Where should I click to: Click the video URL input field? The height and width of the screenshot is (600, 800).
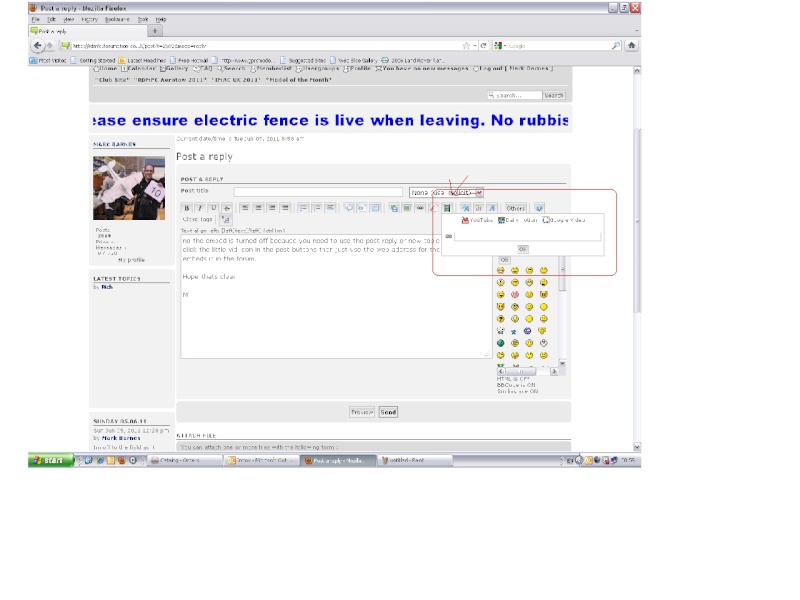[x=527, y=236]
